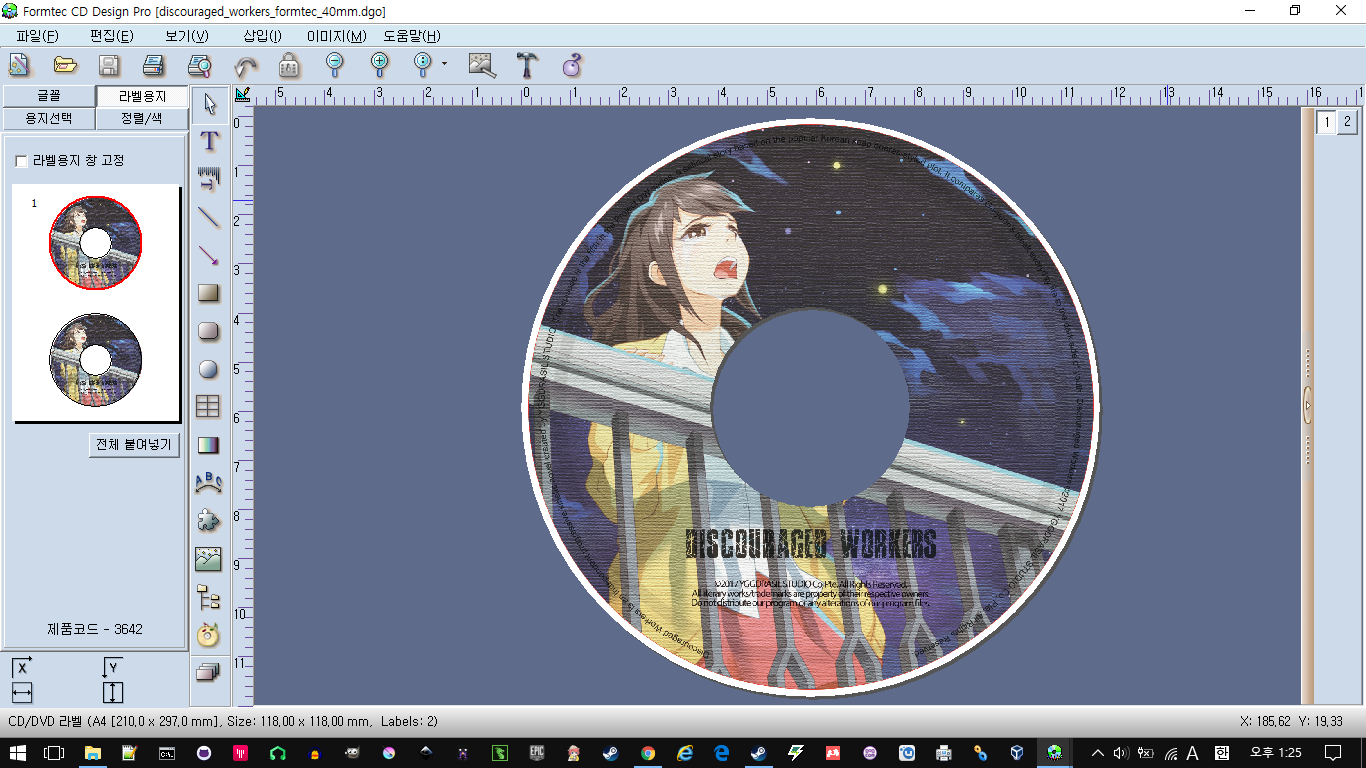
Task: Select the curved ABC text tool
Action: coord(209,482)
